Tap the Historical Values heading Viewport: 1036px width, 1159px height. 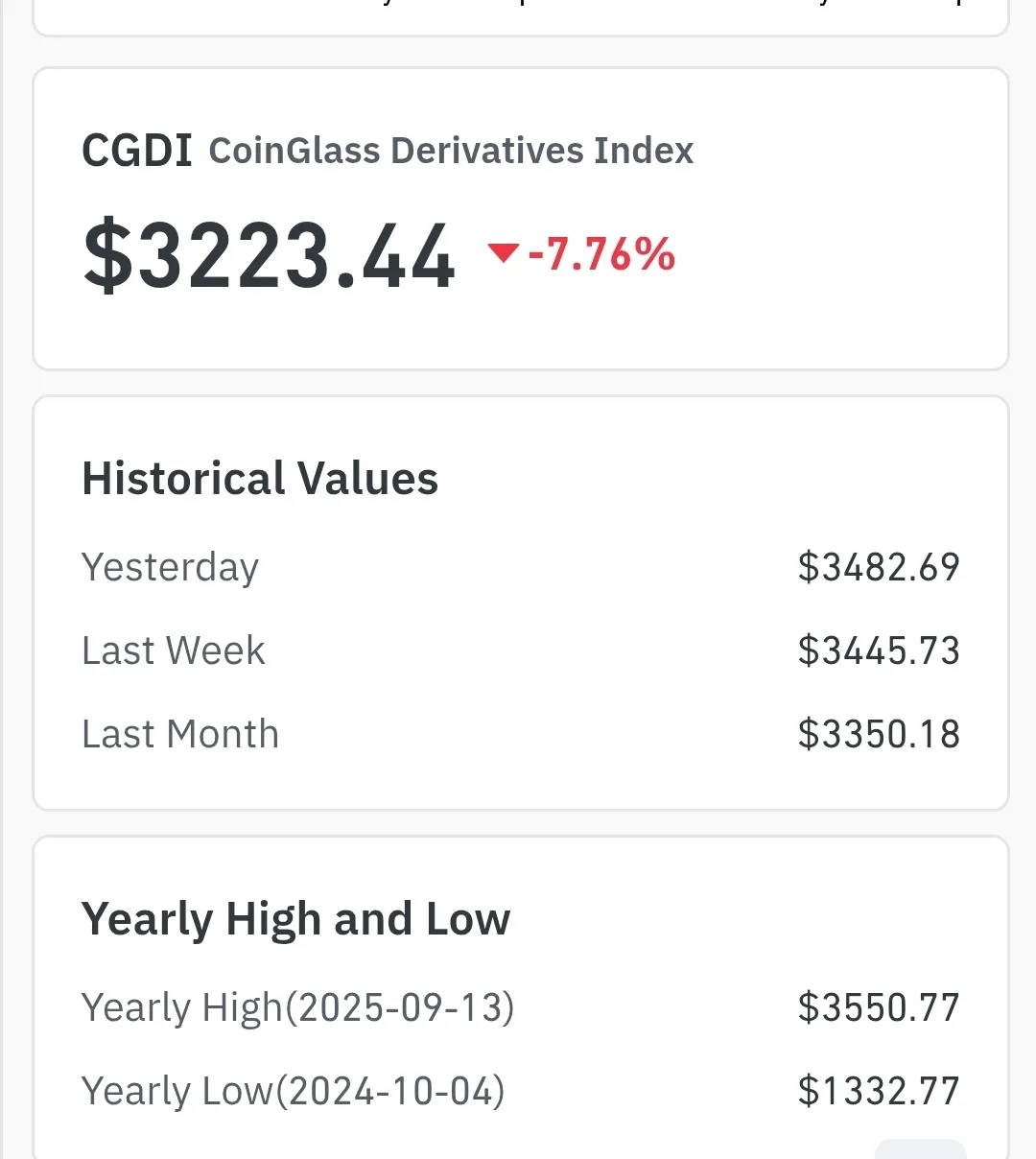[x=260, y=478]
